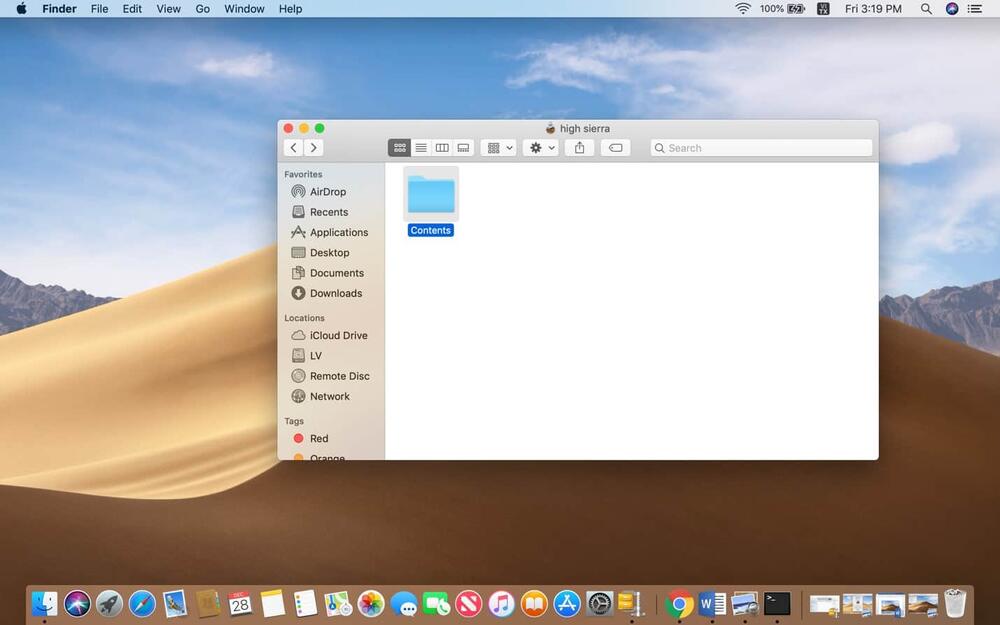Viewport: 1000px width, 625px height.
Task: Open the Action gear dropdown menu
Action: point(541,148)
